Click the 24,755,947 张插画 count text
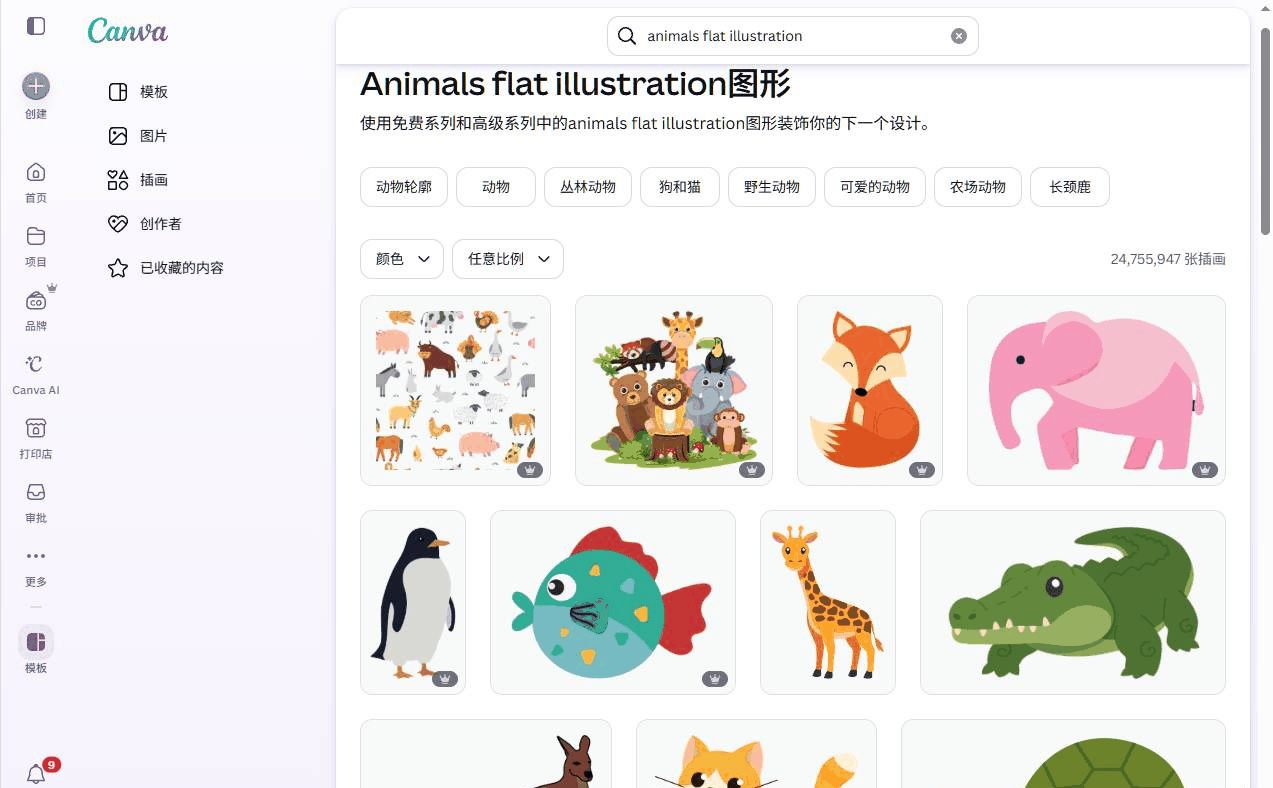The height and width of the screenshot is (788, 1273). [x=1168, y=259]
